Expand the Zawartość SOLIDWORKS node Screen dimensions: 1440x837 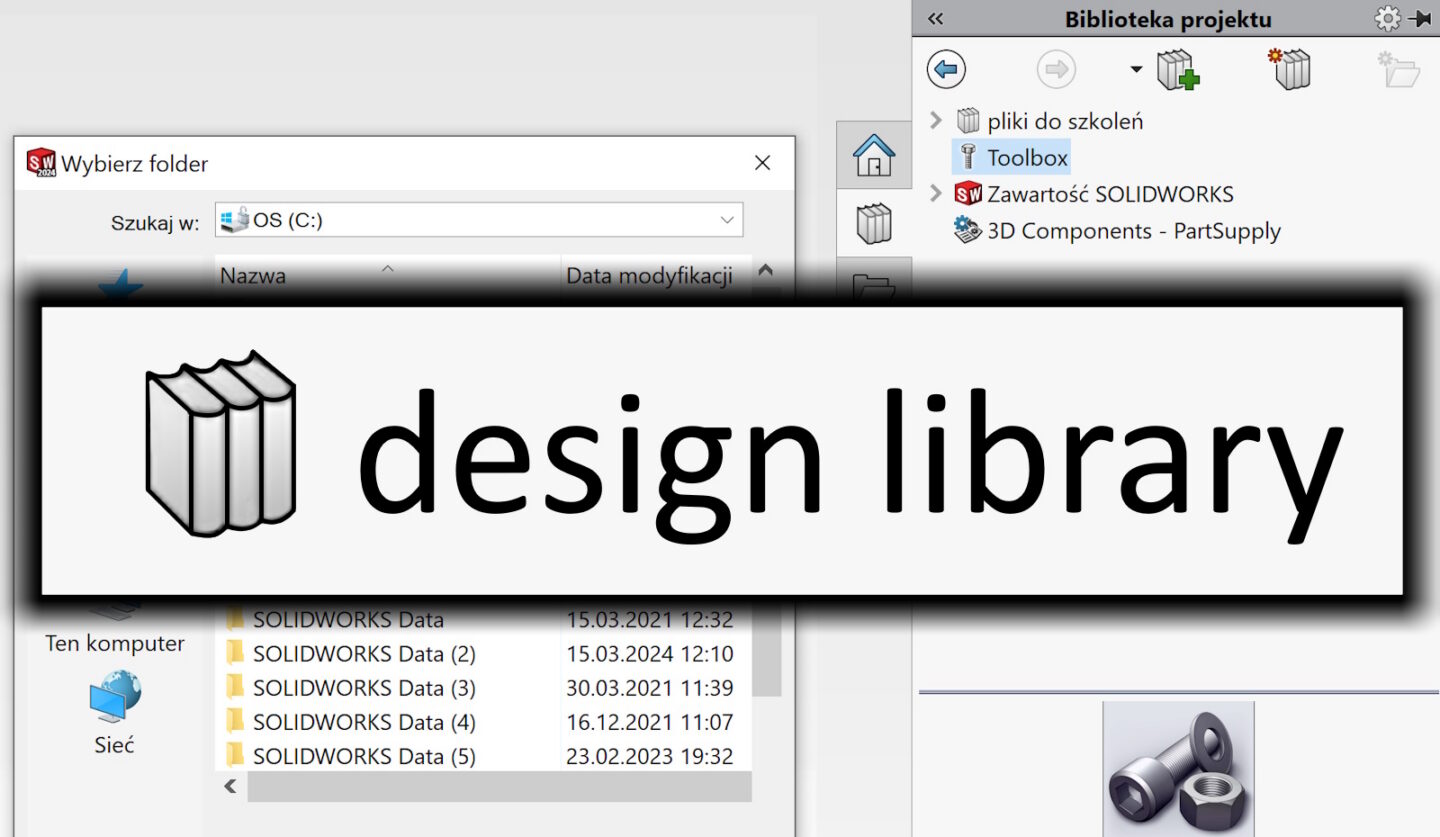(x=936, y=193)
